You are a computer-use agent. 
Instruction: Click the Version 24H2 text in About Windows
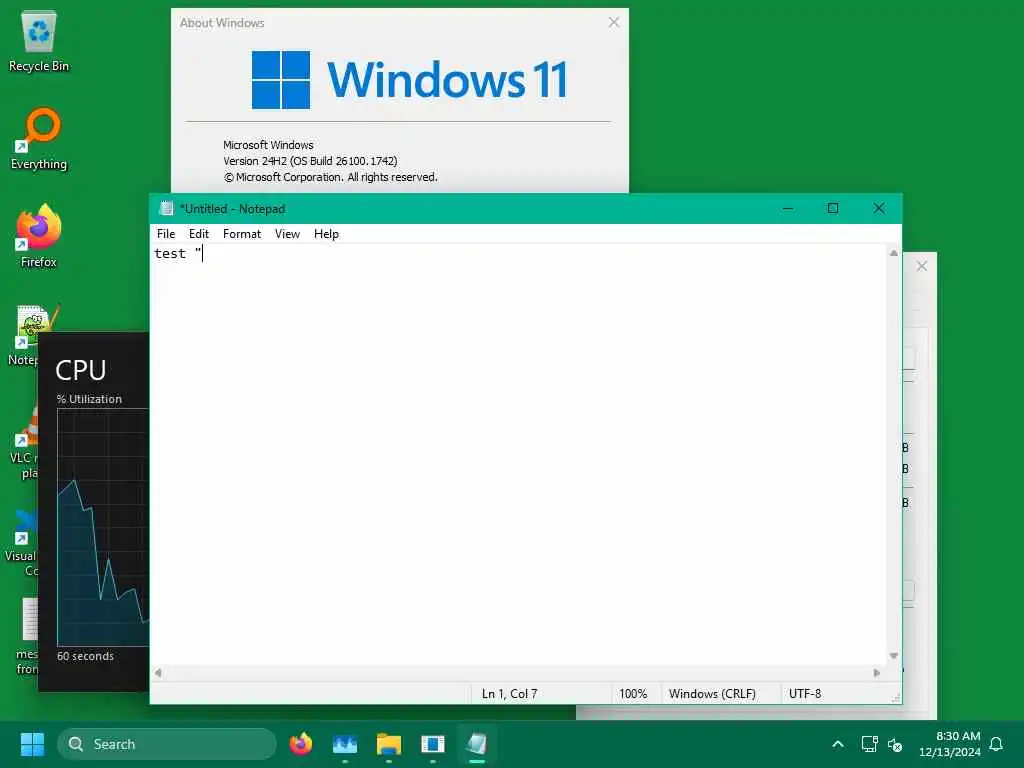coord(310,161)
